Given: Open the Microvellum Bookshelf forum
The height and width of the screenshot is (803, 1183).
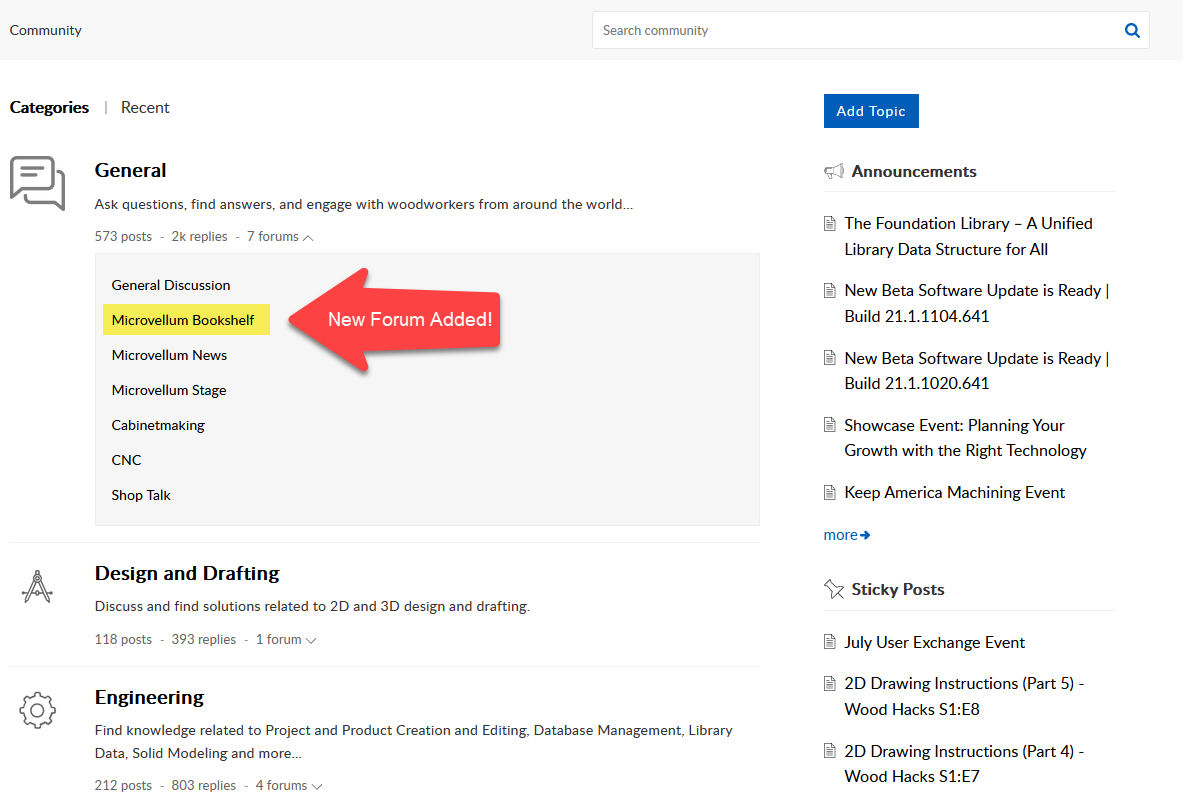Looking at the screenshot, I should point(183,320).
